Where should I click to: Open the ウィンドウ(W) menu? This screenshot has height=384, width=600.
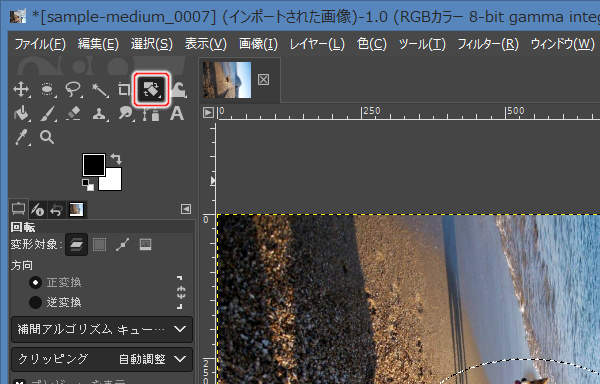click(x=562, y=45)
